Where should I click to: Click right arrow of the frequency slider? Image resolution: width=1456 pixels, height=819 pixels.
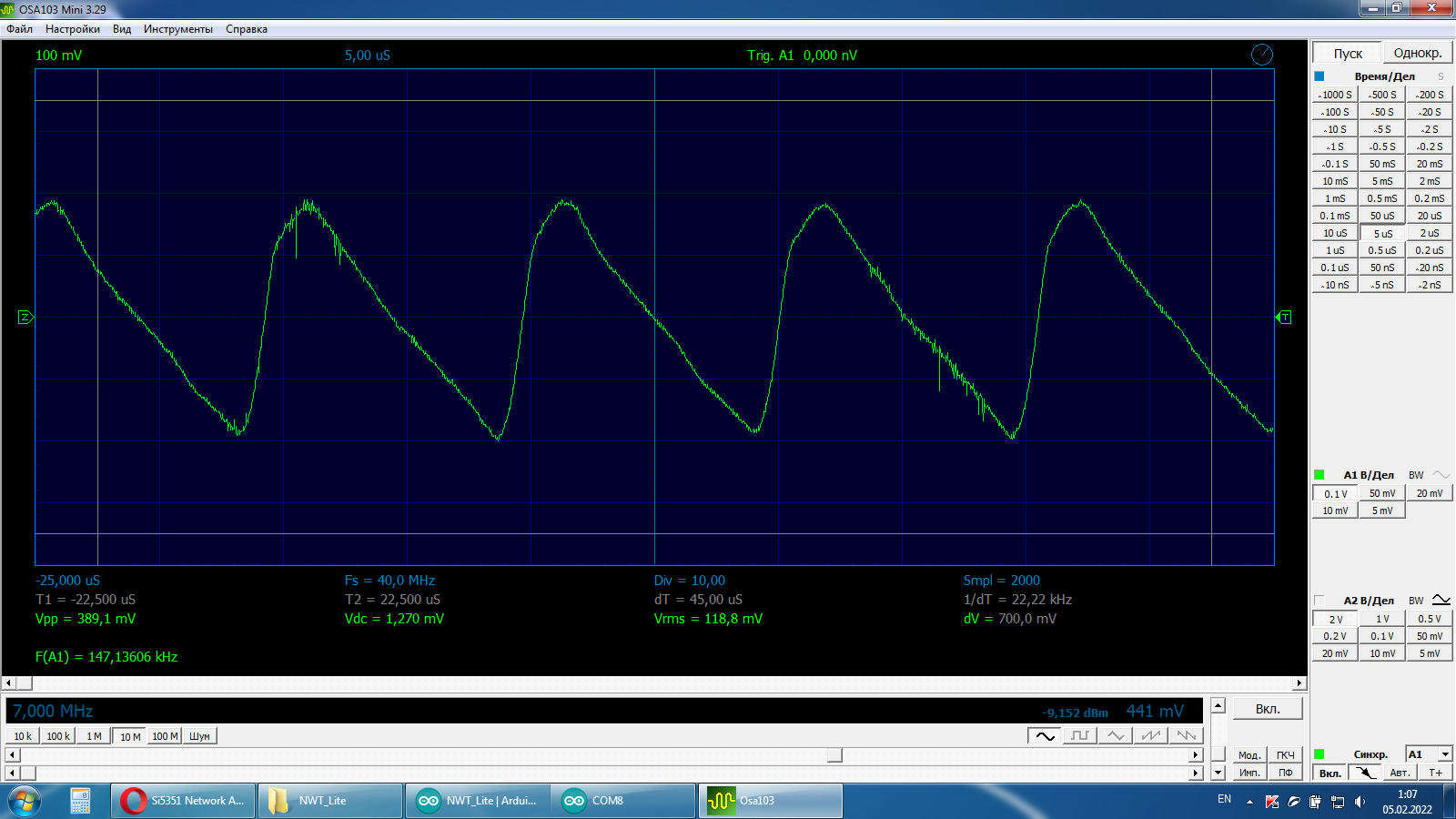coord(1197,755)
